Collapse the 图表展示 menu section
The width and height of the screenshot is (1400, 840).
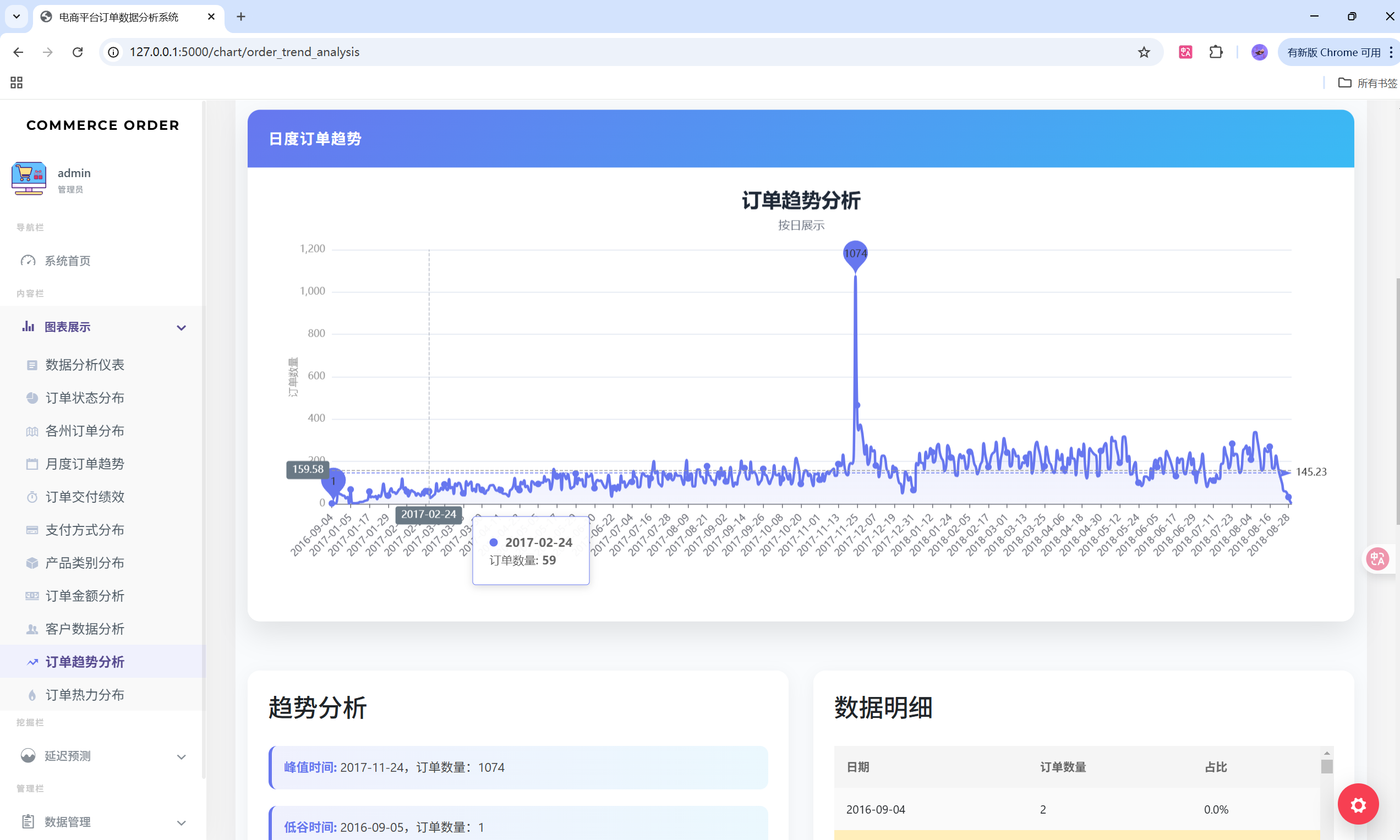(181, 327)
